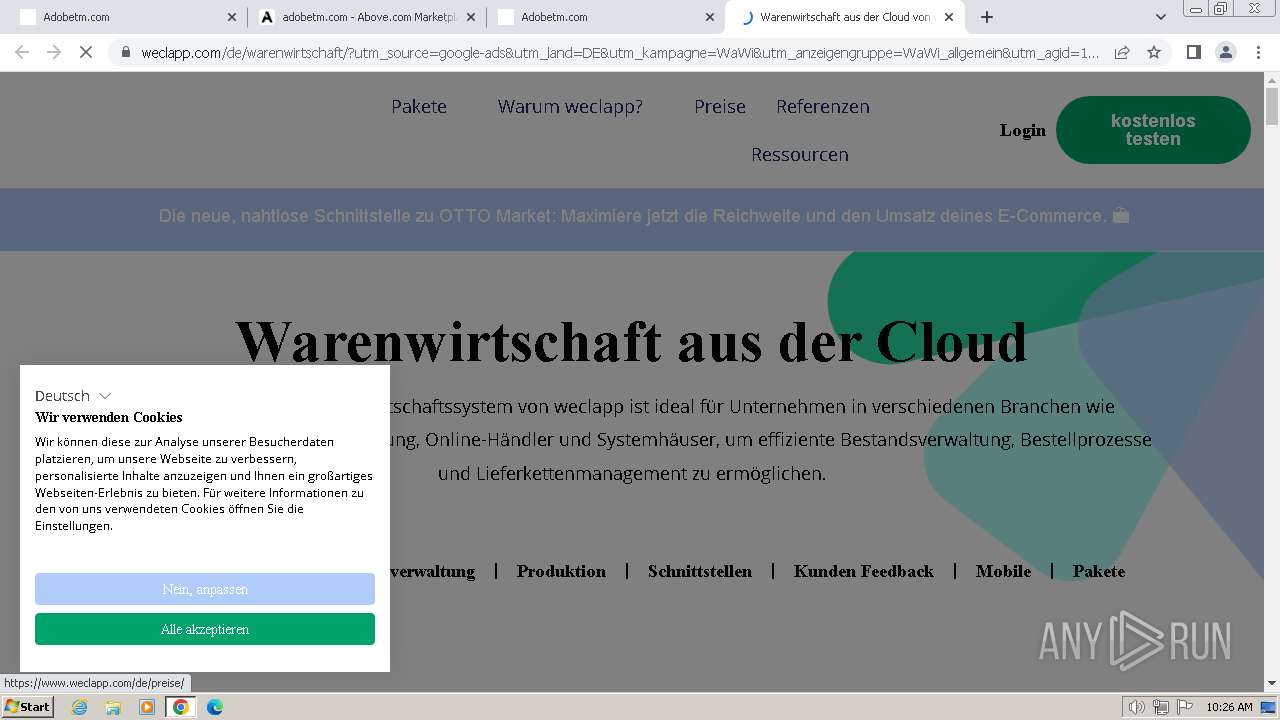Bookmark this page with the star

click(x=1154, y=52)
